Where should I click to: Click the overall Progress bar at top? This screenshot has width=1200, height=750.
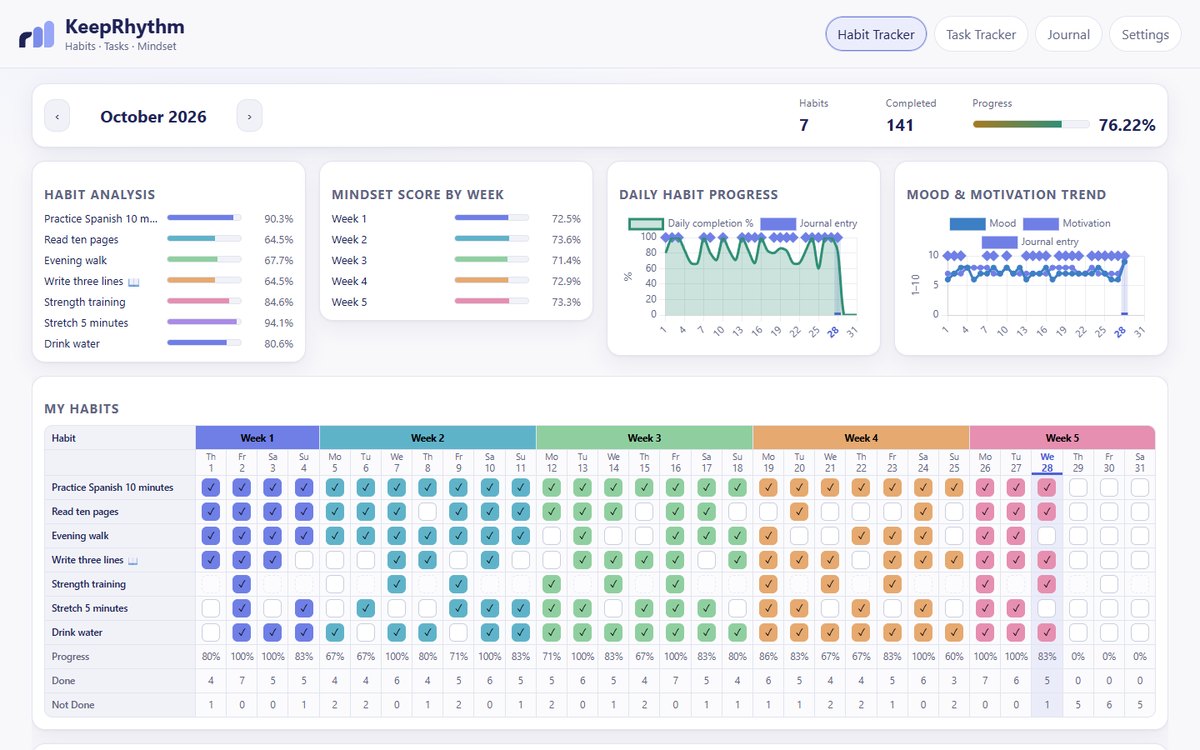[1031, 124]
